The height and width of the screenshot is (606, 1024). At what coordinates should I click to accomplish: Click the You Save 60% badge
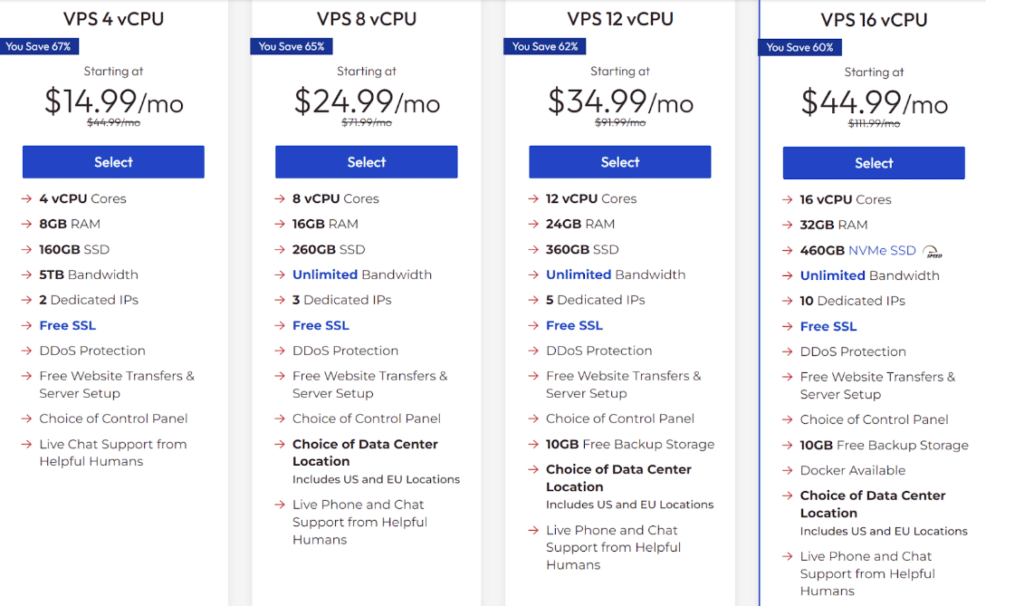pos(799,47)
